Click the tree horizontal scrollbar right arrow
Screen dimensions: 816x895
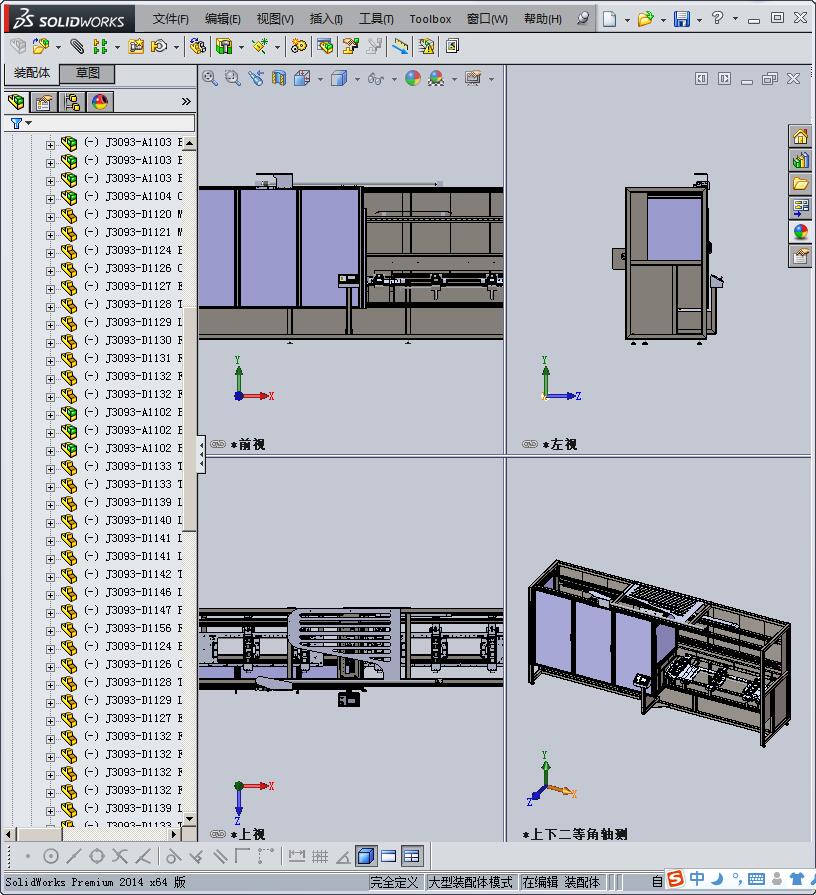(175, 834)
